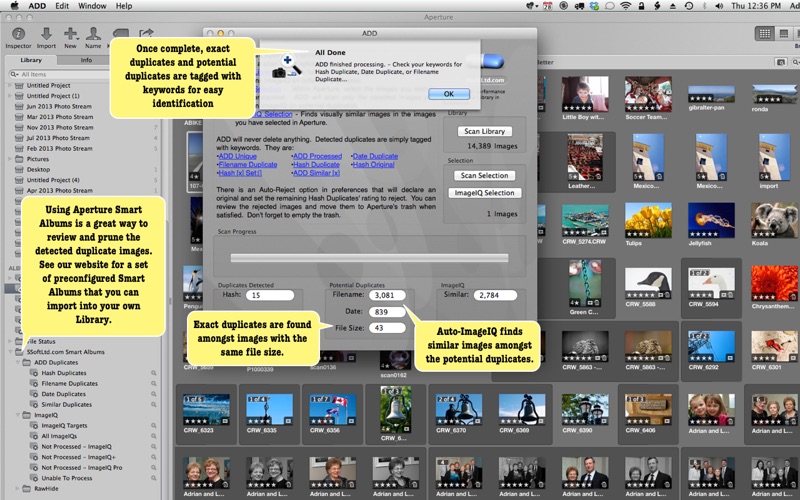Open search settings for ImageIQ Targets album
This screenshot has width=800, height=500.
[153, 426]
